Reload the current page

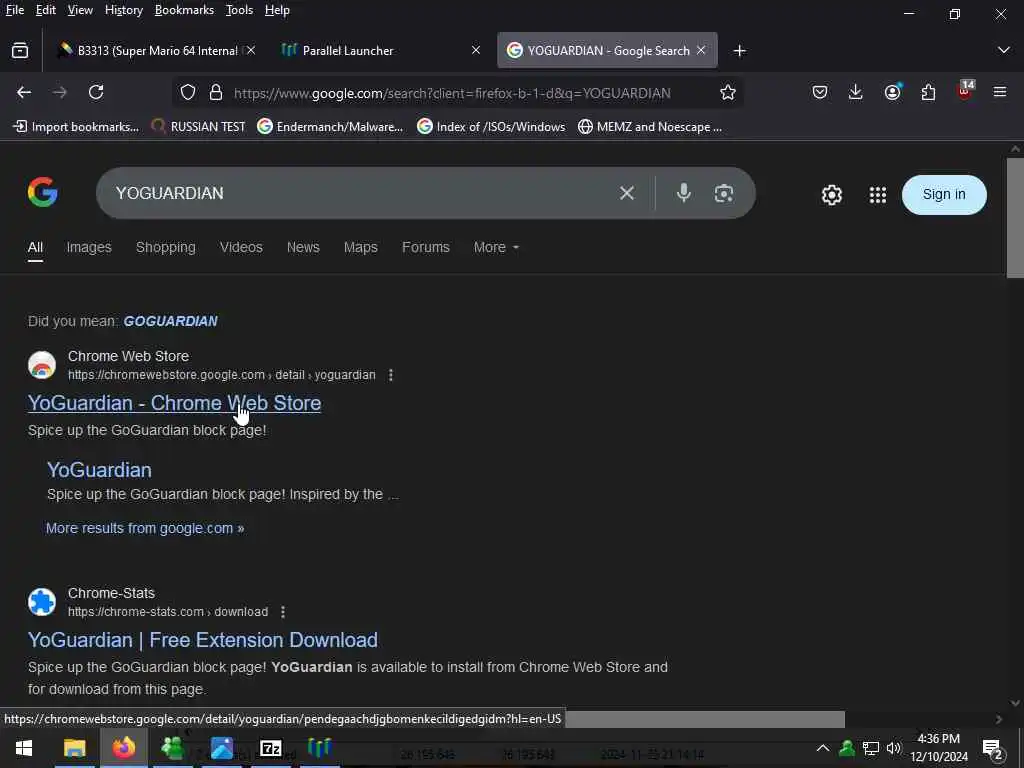(96, 93)
